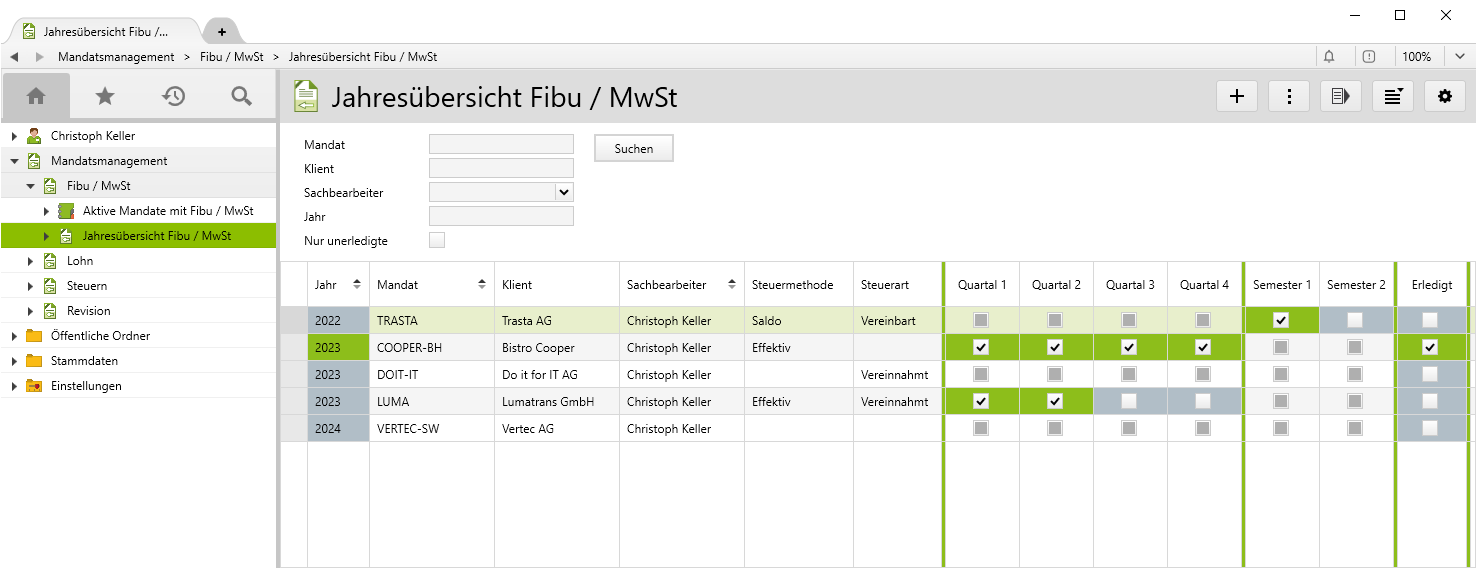Viewport: 1477px width, 569px height.
Task: Open the settings gear icon
Action: coord(1444,96)
